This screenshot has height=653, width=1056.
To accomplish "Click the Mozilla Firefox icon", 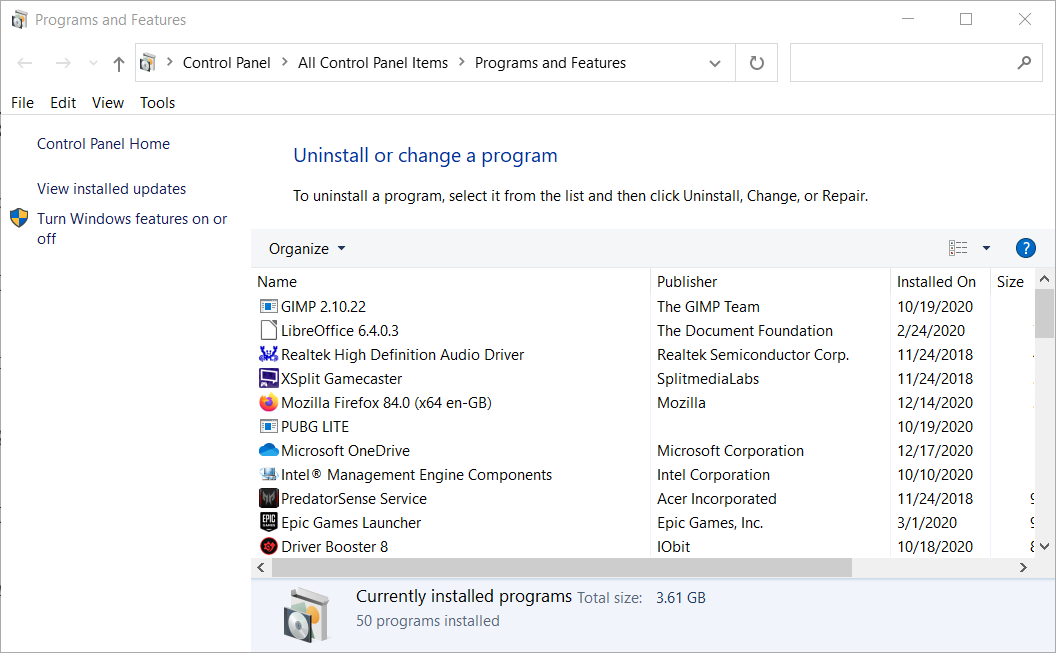I will (x=269, y=403).
